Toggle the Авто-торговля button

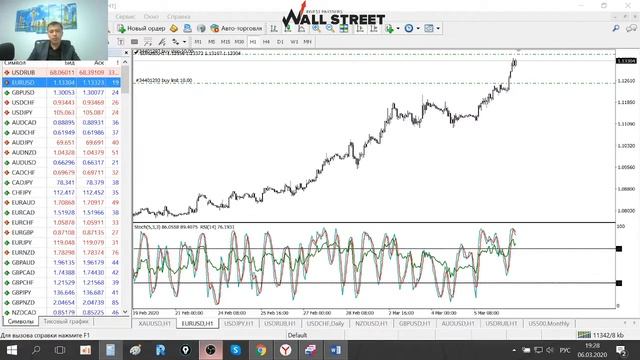click(x=236, y=28)
